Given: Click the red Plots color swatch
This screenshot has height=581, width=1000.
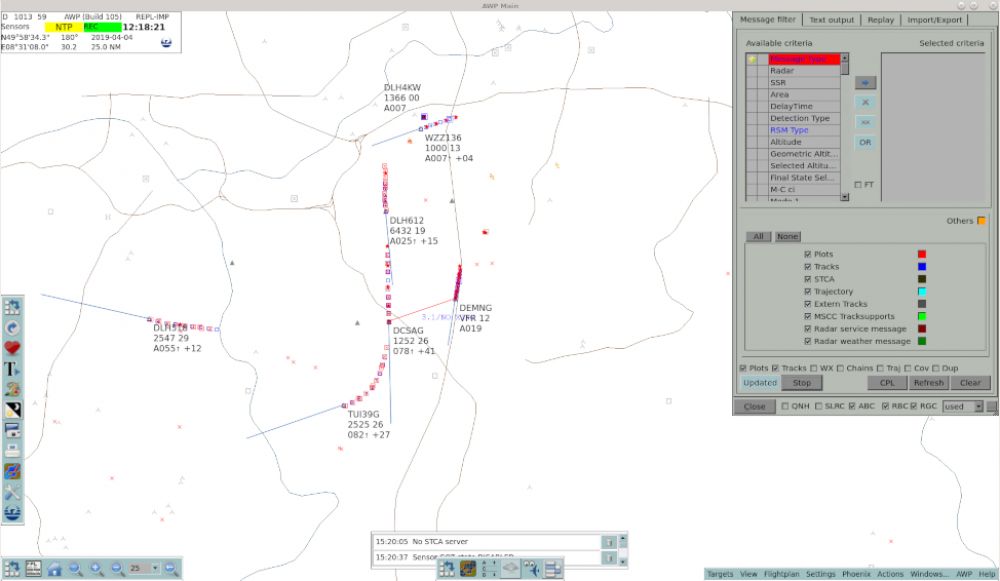Looking at the screenshot, I should point(922,255).
